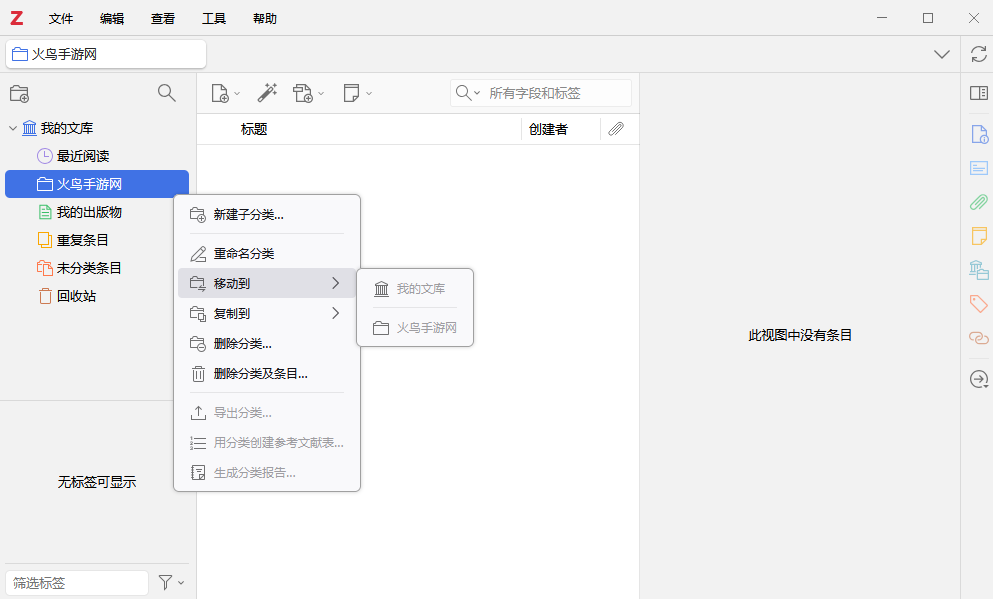Image resolution: width=993 pixels, height=599 pixels.
Task: Click the Zotero Z logo icon
Action: [17, 18]
